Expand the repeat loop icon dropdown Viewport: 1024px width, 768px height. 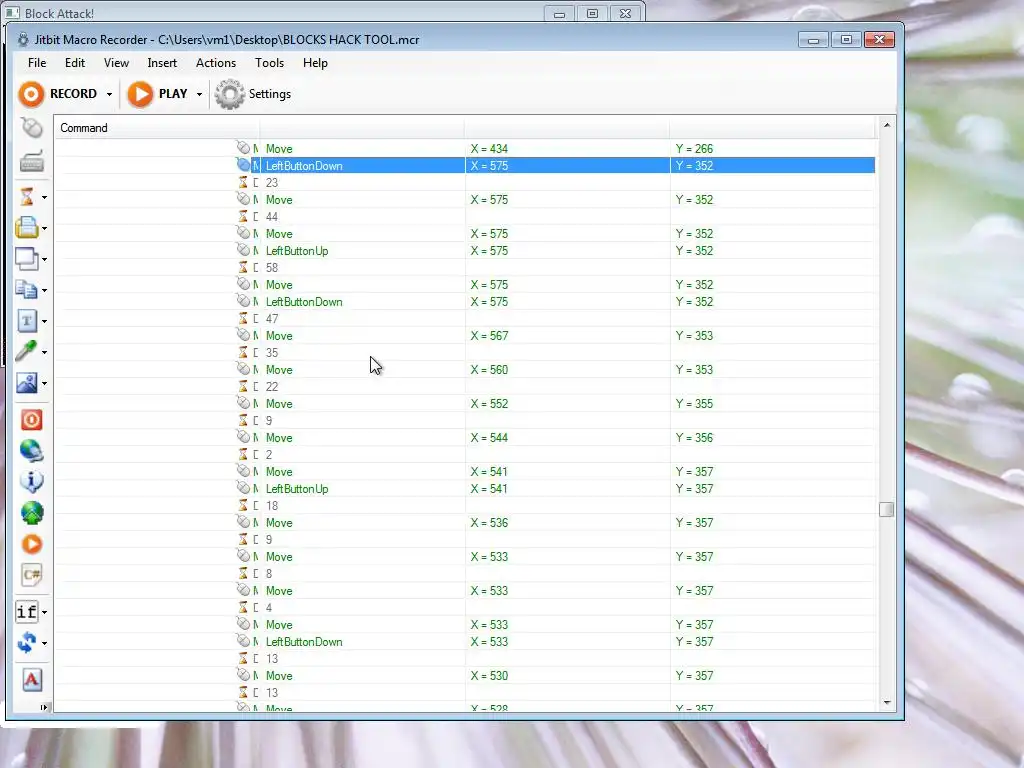click(44, 643)
